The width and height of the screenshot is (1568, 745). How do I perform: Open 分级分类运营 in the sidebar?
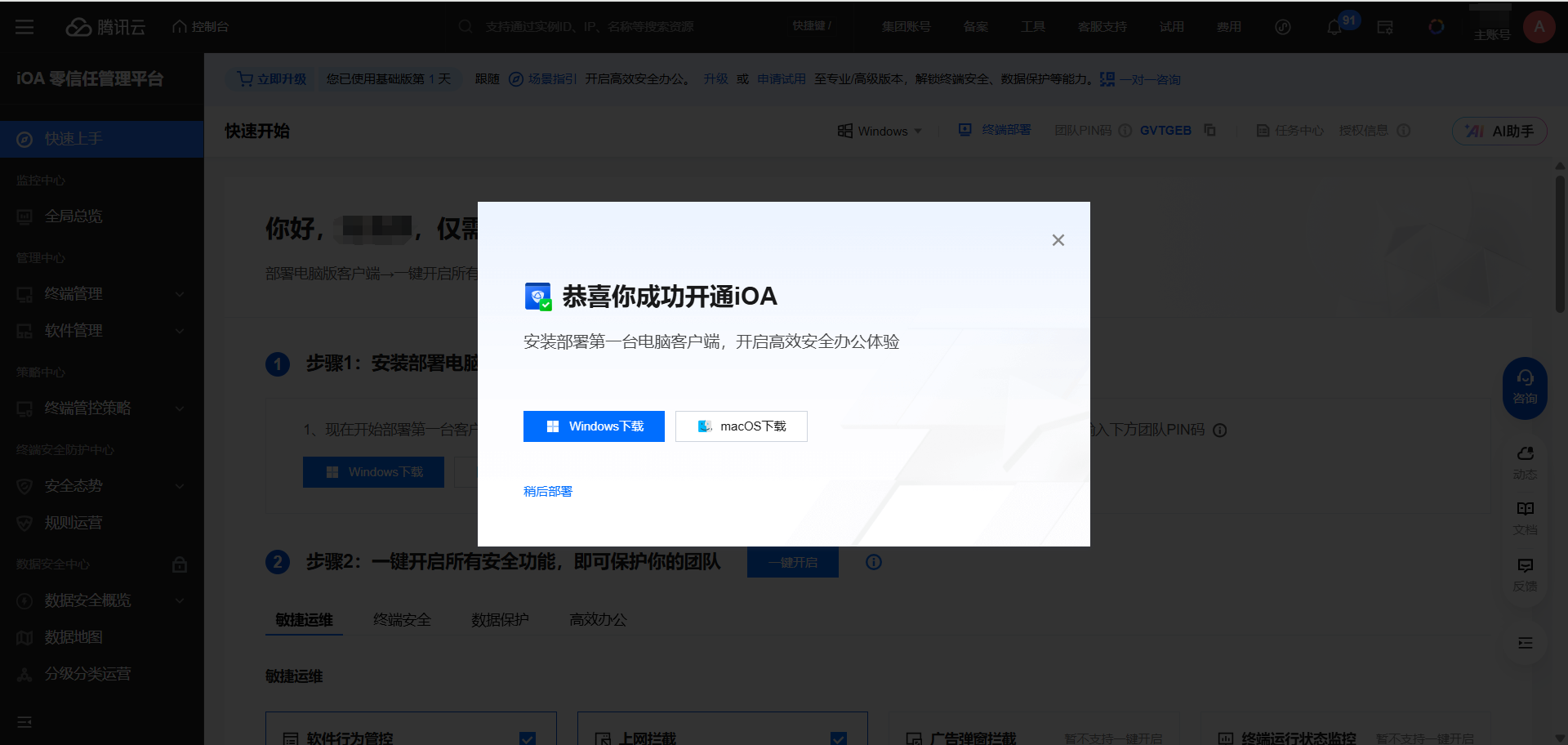[x=102, y=674]
